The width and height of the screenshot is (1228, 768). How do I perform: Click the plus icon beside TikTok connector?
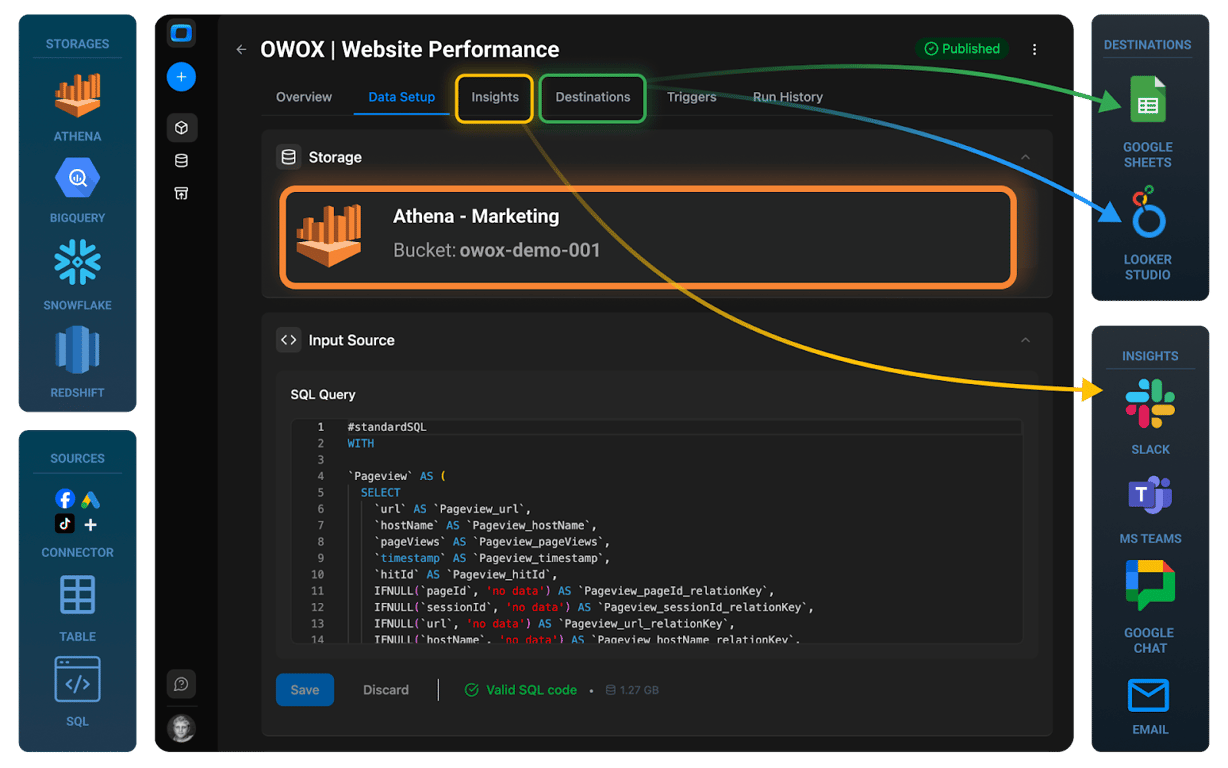coord(91,524)
